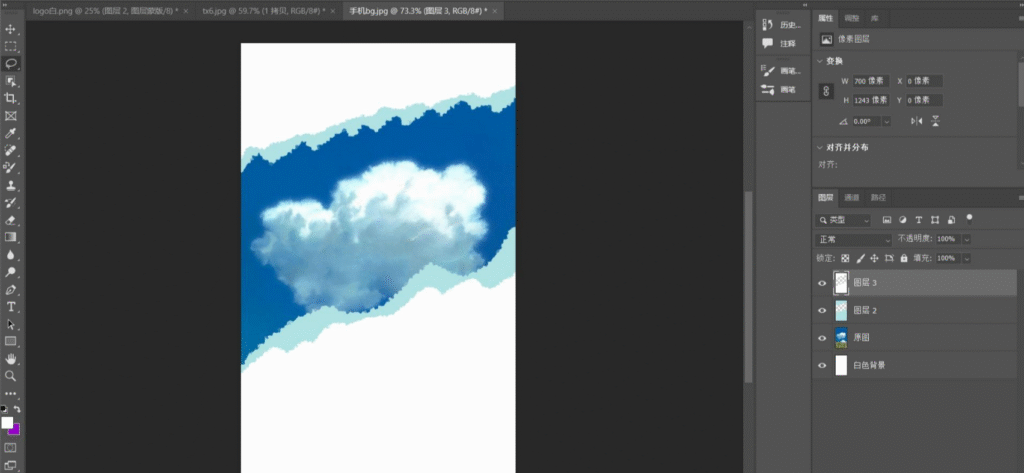This screenshot has width=1024, height=473.
Task: Open the 注释 notes panel
Action: point(779,43)
